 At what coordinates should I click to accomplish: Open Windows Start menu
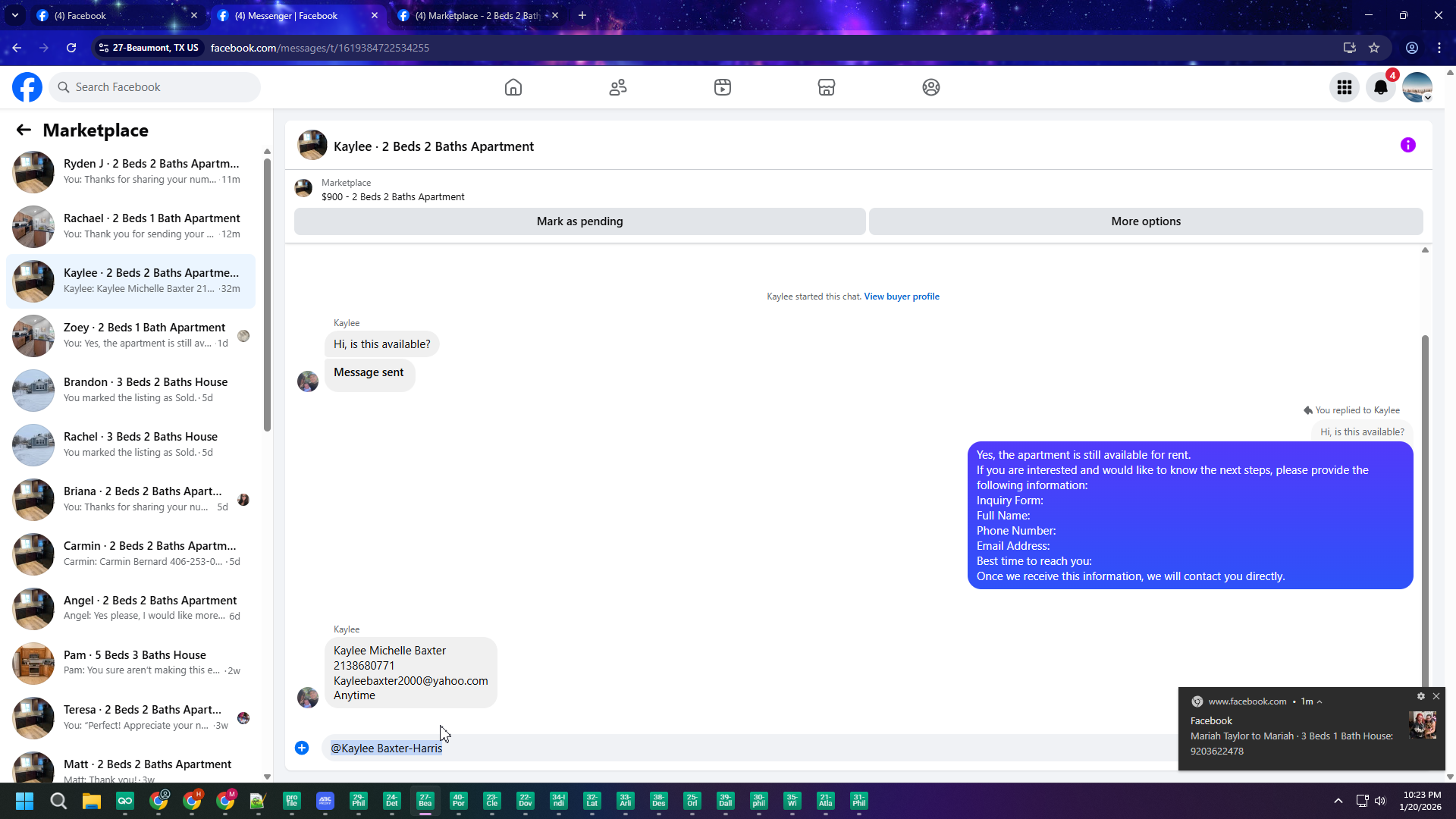(x=24, y=801)
